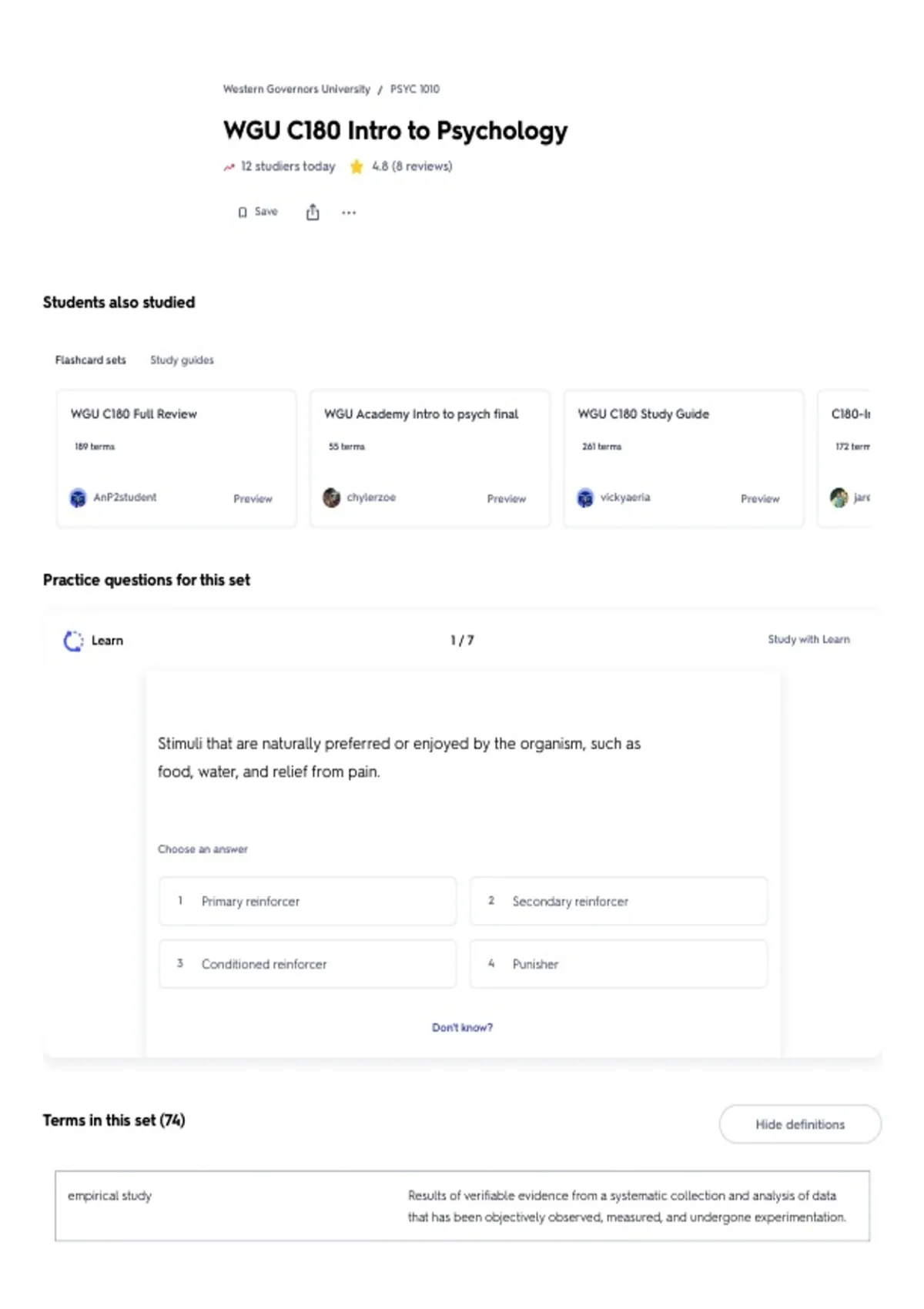
Task: Click the chylerzoe profile avatar
Action: [331, 498]
